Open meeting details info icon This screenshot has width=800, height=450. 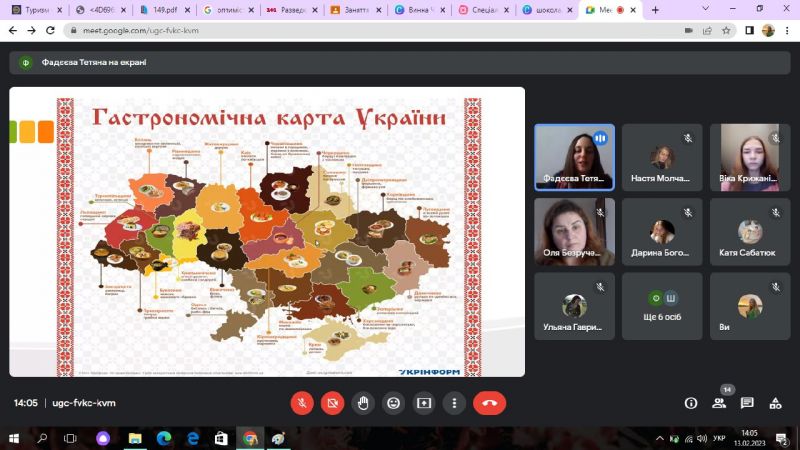[691, 403]
